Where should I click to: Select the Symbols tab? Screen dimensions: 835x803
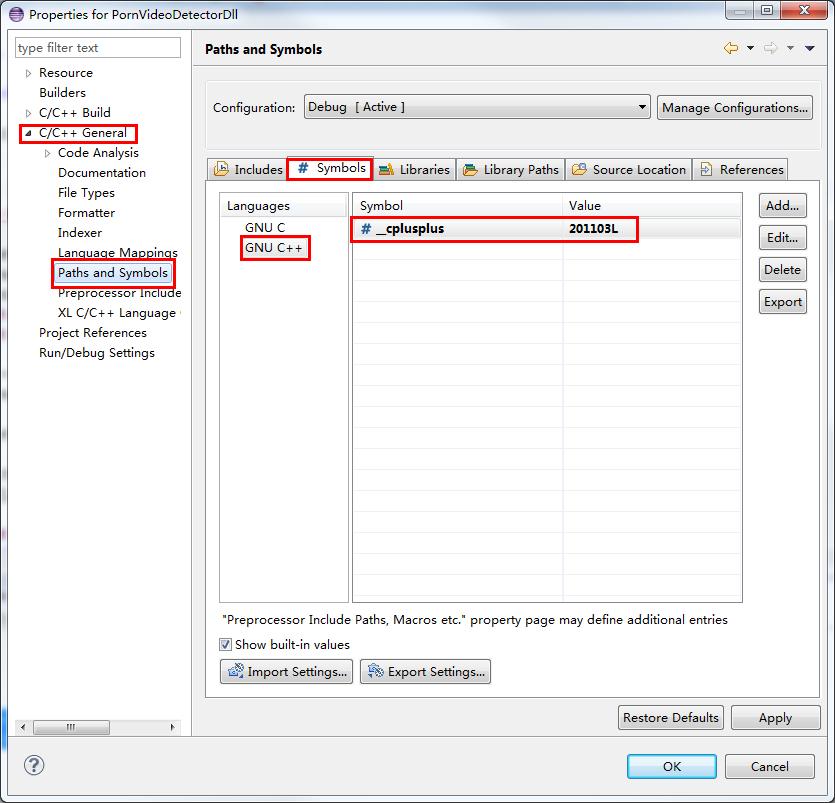click(x=330, y=168)
